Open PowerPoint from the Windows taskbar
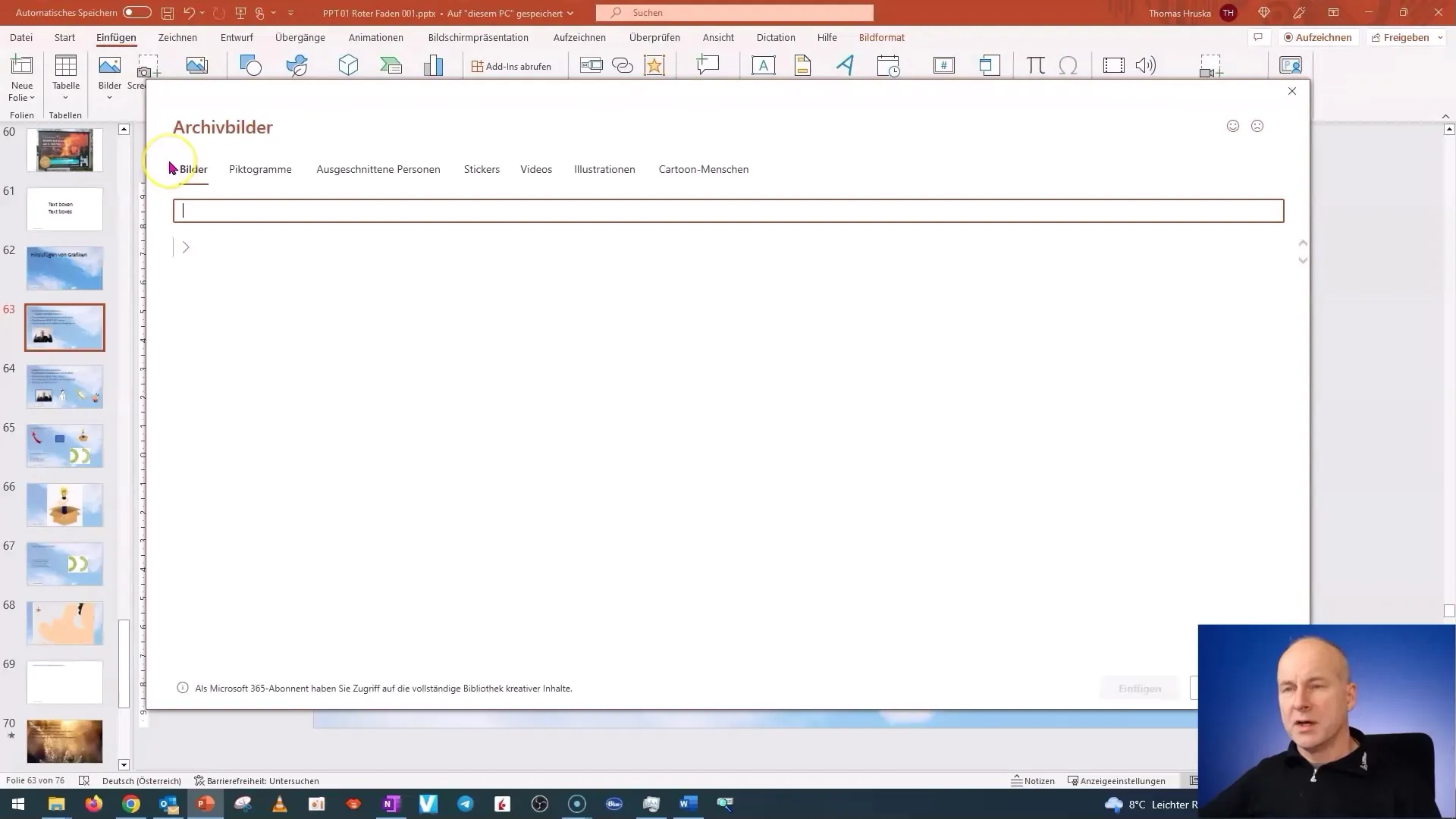The height and width of the screenshot is (819, 1456). click(x=206, y=804)
